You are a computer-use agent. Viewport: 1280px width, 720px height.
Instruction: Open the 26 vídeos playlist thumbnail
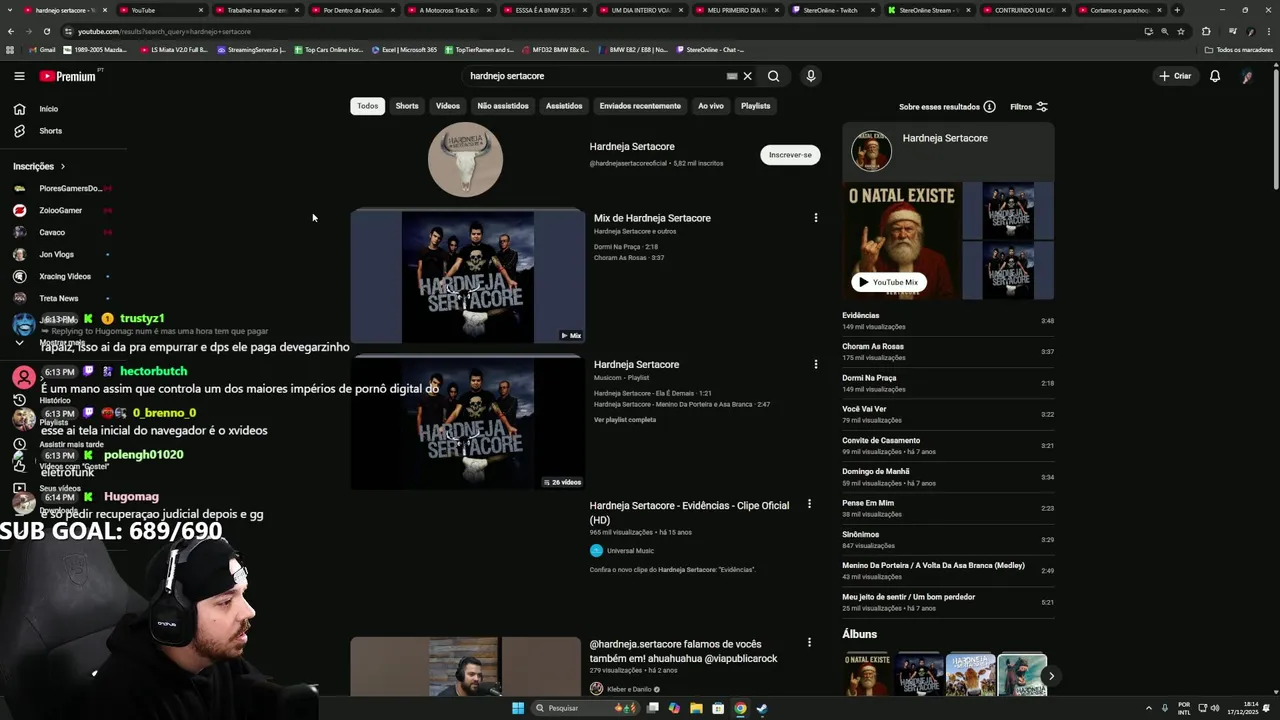[467, 423]
